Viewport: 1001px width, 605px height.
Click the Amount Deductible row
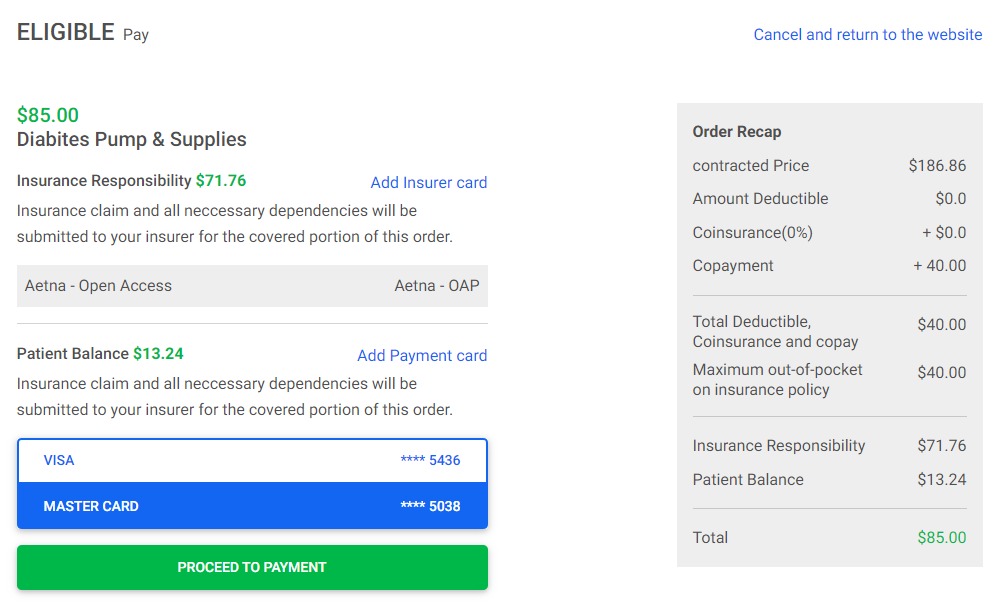coord(829,199)
